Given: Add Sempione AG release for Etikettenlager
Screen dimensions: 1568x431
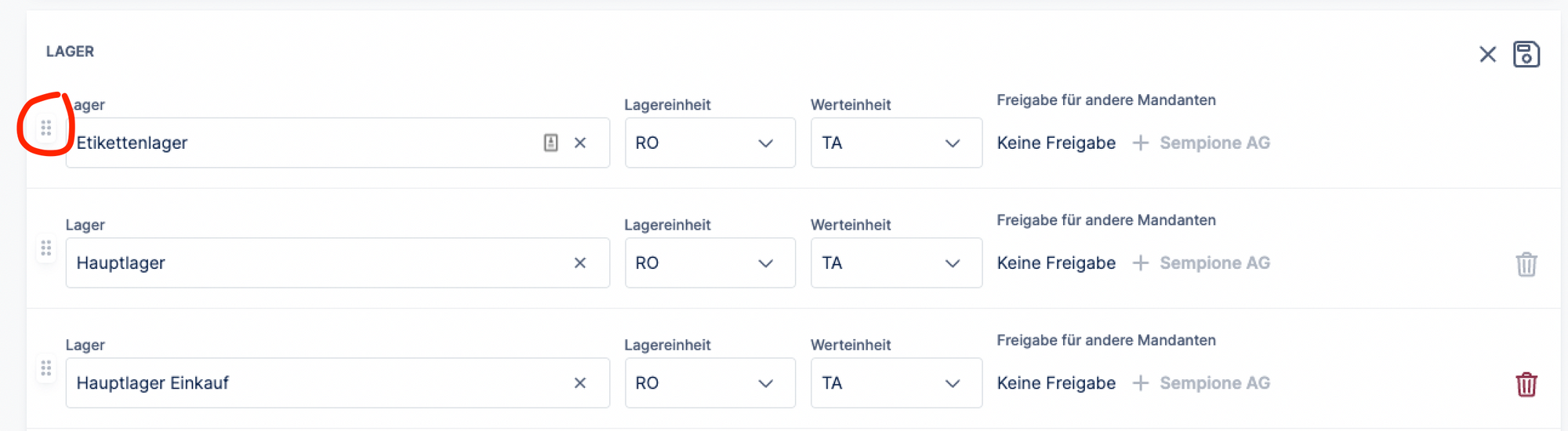Looking at the screenshot, I should (1201, 143).
